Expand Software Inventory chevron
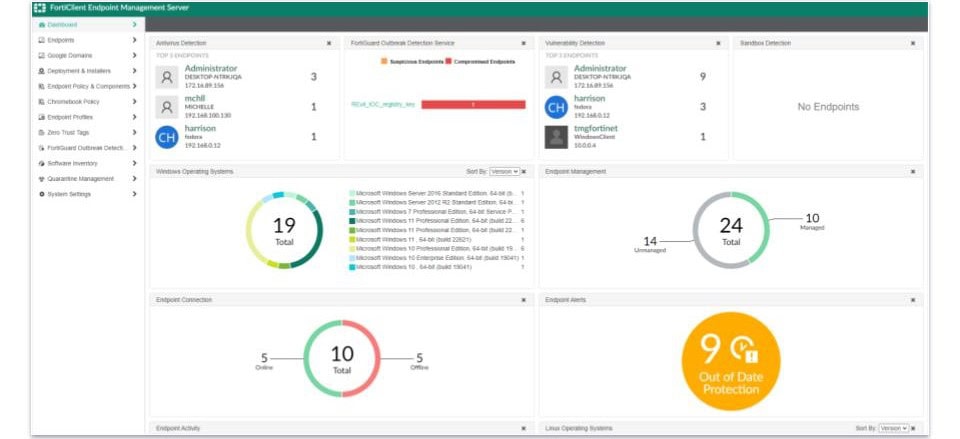This screenshot has width=960, height=439. pyautogui.click(x=134, y=163)
